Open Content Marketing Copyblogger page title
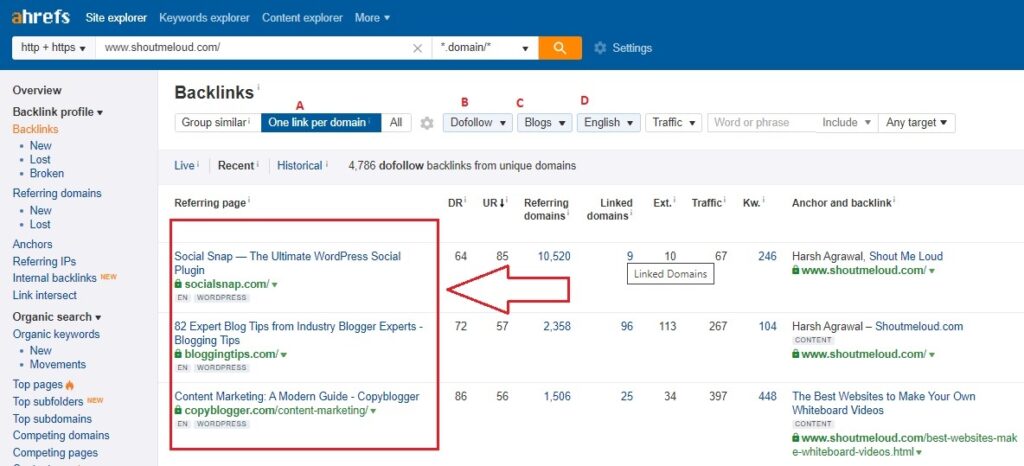Viewport: 1024px width, 466px height. 297,396
